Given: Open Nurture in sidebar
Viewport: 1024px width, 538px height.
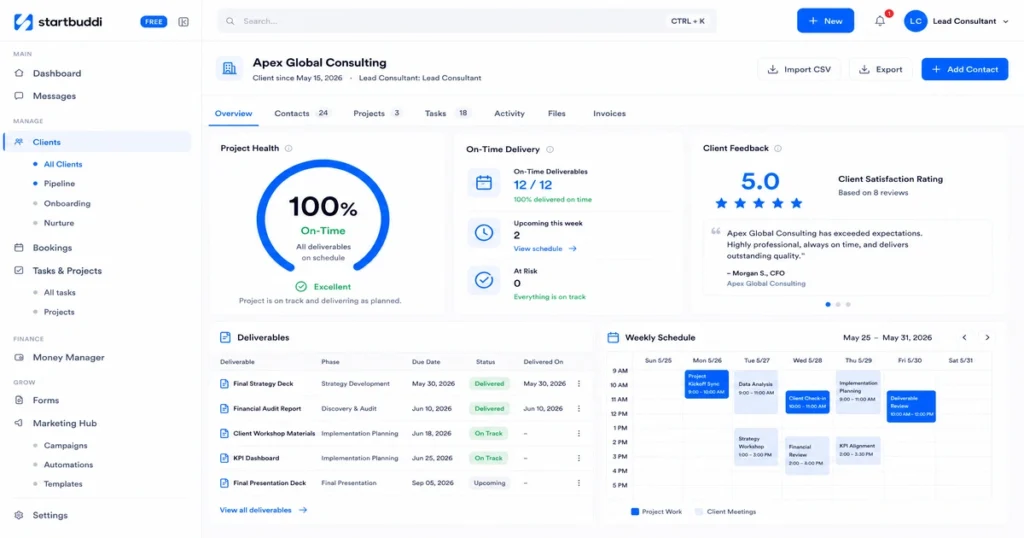Looking at the screenshot, I should pyautogui.click(x=59, y=223).
